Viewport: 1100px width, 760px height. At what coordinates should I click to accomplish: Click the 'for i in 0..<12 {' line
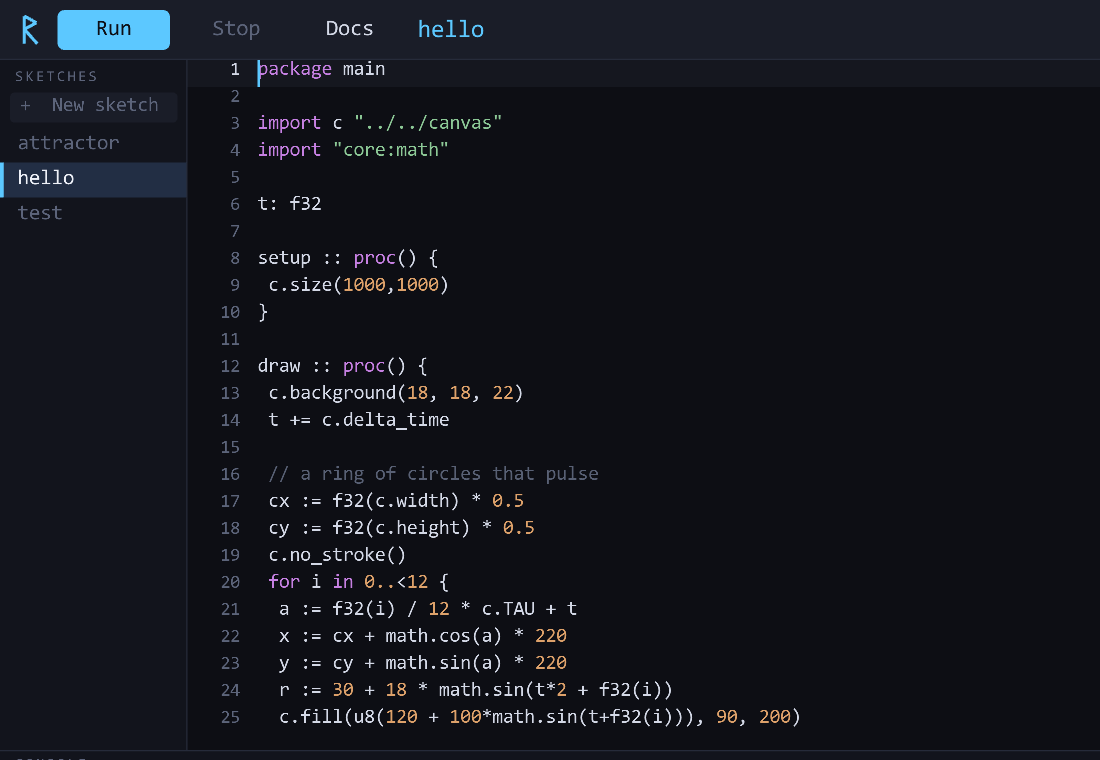click(x=358, y=582)
